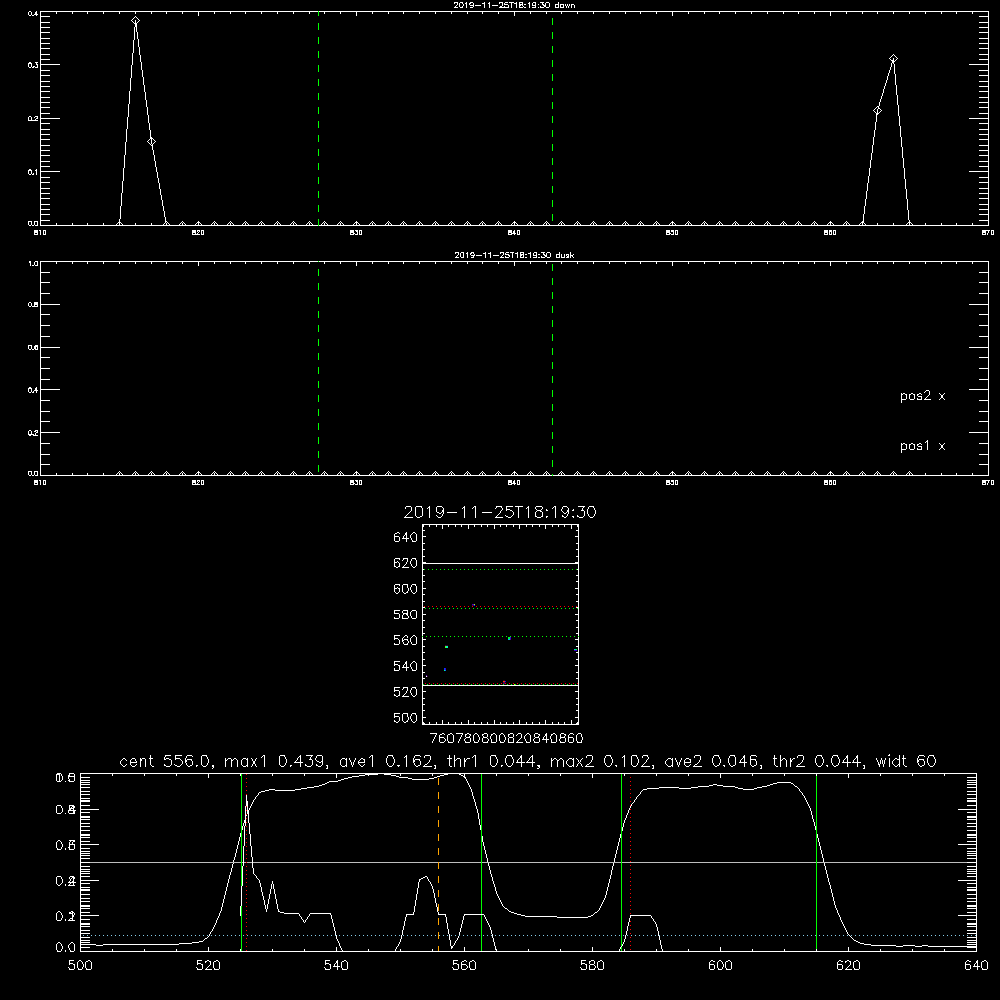Click the white solid line near 619 in small panel

pos(500,564)
